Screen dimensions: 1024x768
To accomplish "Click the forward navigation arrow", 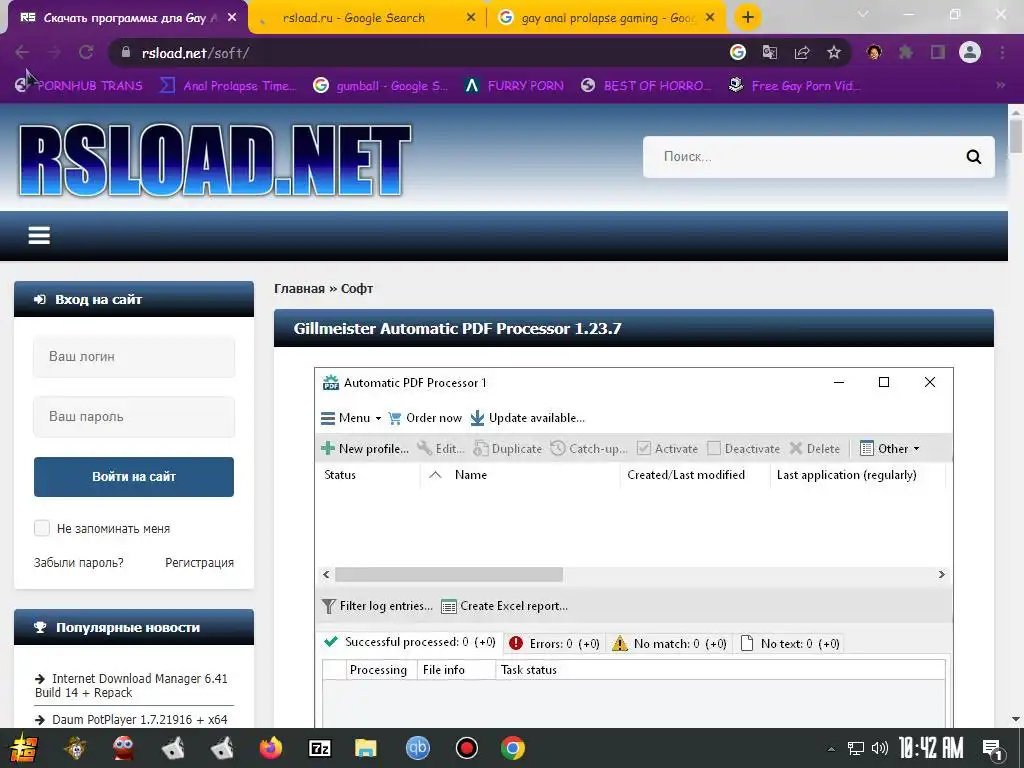I will click(54, 52).
